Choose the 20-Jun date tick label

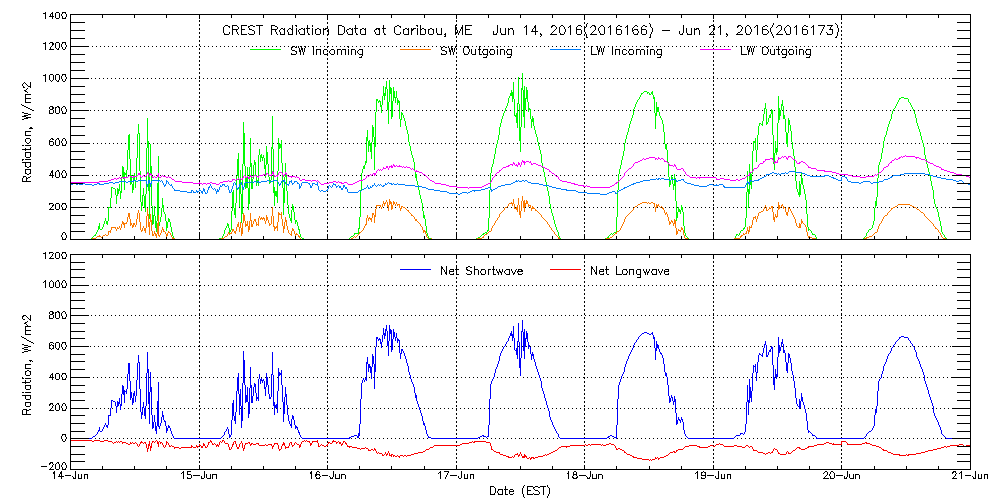[x=841, y=478]
